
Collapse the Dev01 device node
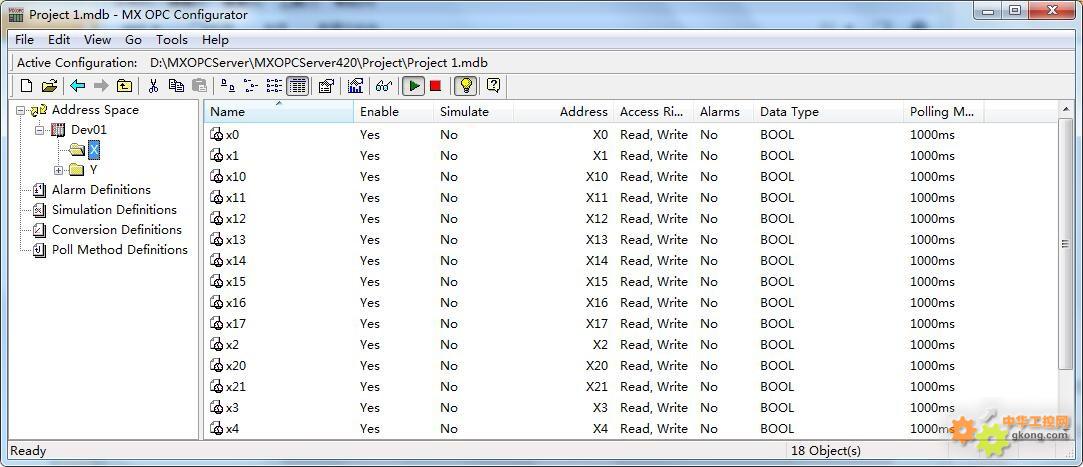(40, 130)
